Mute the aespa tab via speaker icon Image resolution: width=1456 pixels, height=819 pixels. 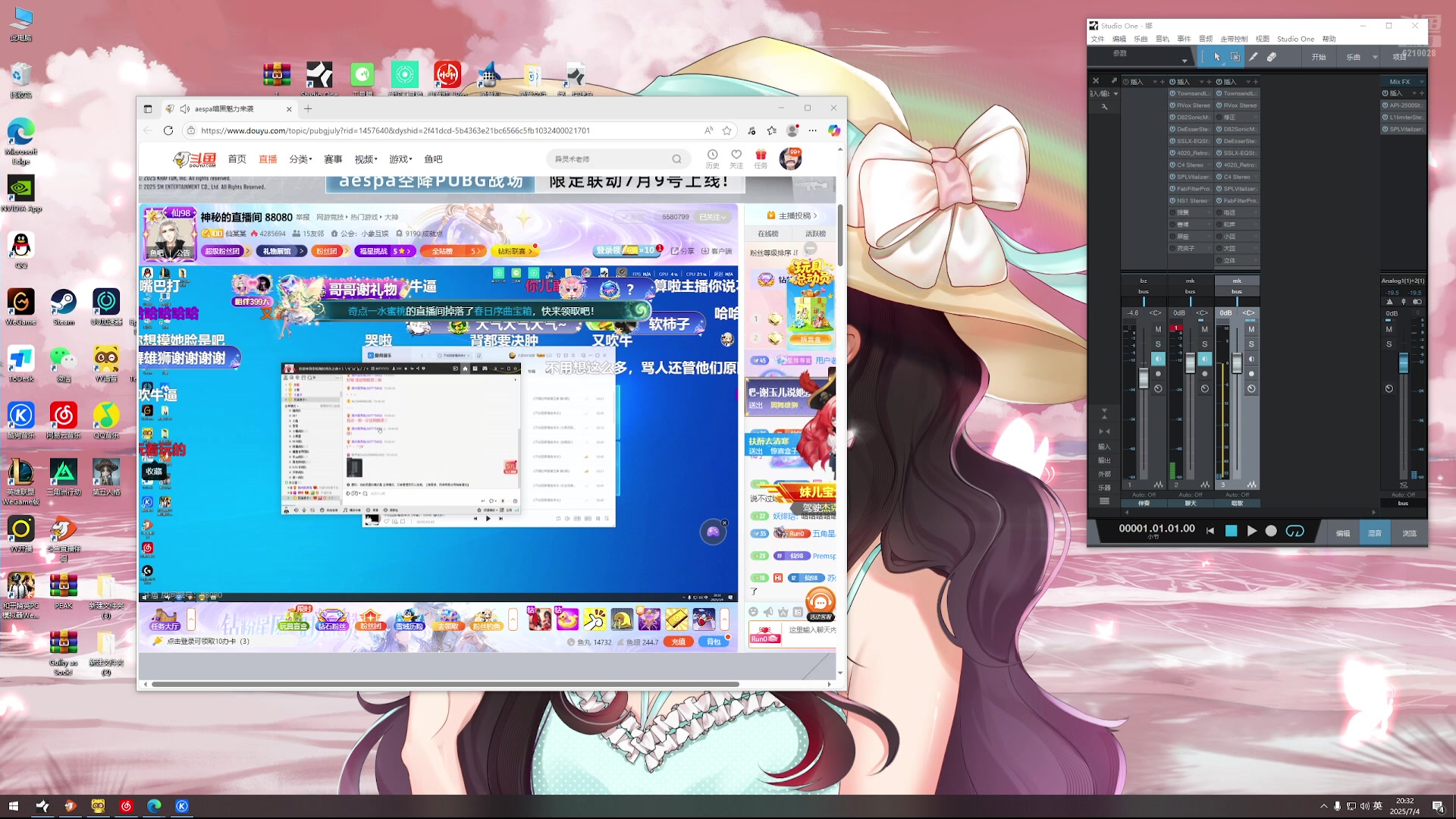click(184, 108)
